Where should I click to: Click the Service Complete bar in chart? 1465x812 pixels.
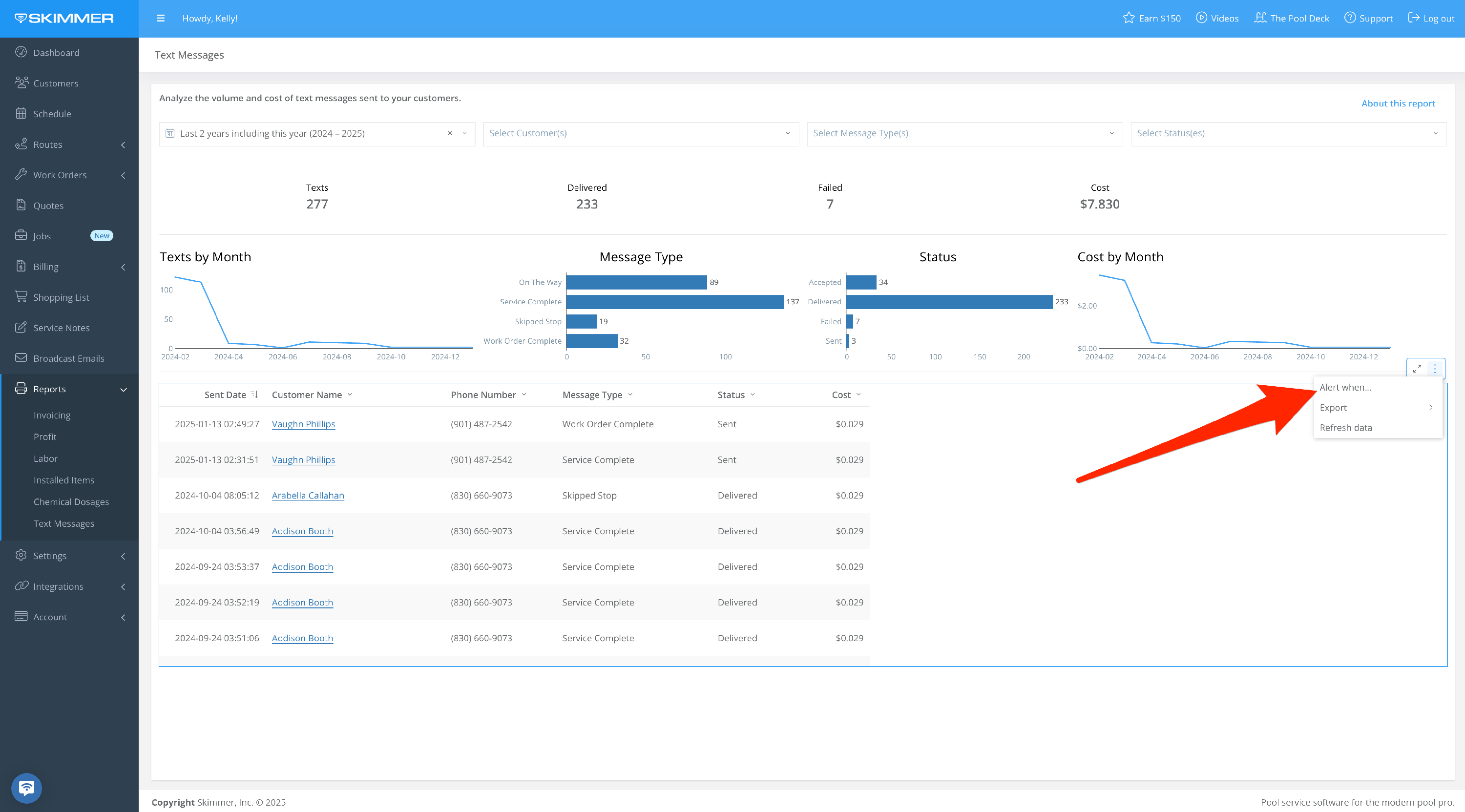pos(674,301)
